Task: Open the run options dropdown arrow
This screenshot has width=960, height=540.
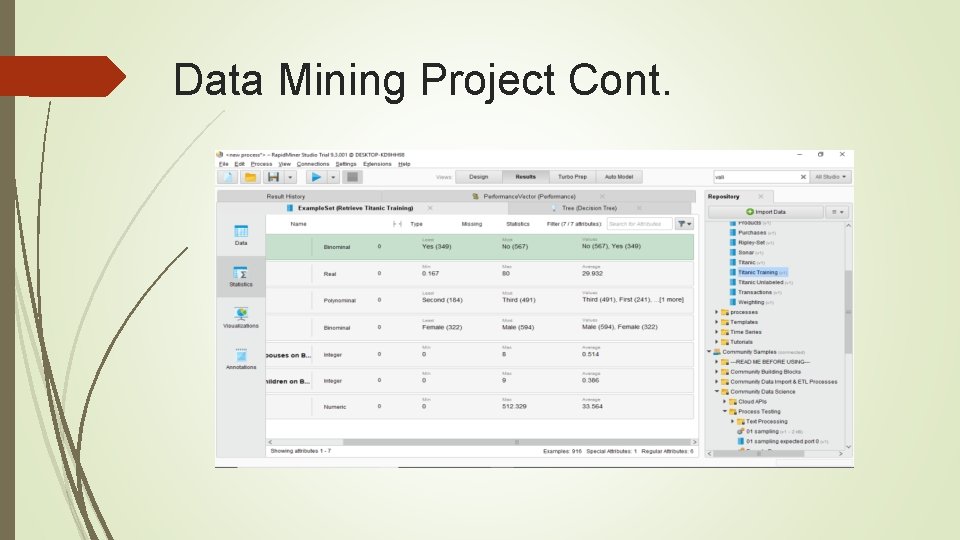Action: click(x=333, y=177)
